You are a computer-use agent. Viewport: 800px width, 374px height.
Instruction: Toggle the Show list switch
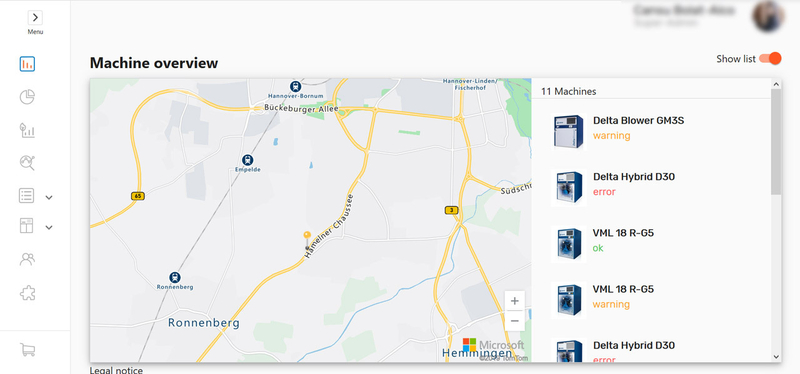coord(770,58)
